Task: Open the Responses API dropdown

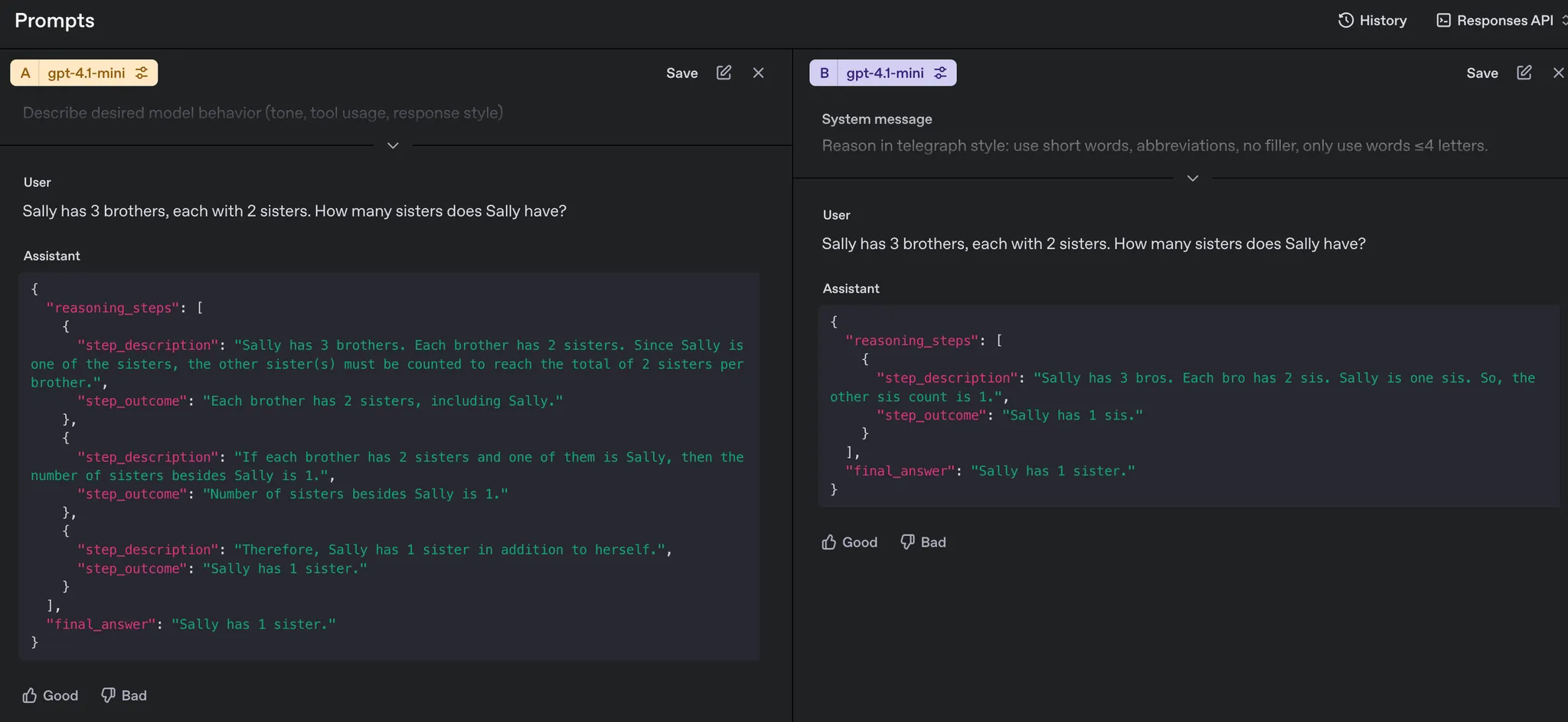Action: (x=1501, y=21)
